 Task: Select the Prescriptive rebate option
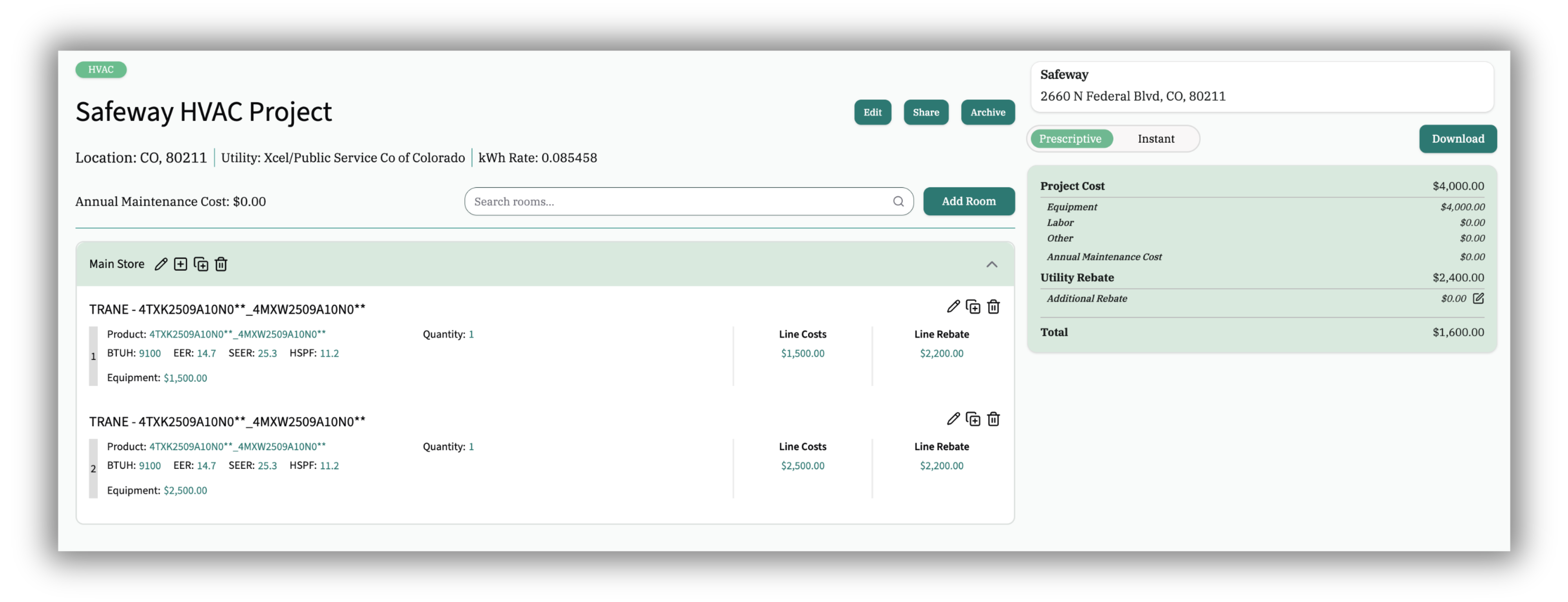tap(1070, 139)
